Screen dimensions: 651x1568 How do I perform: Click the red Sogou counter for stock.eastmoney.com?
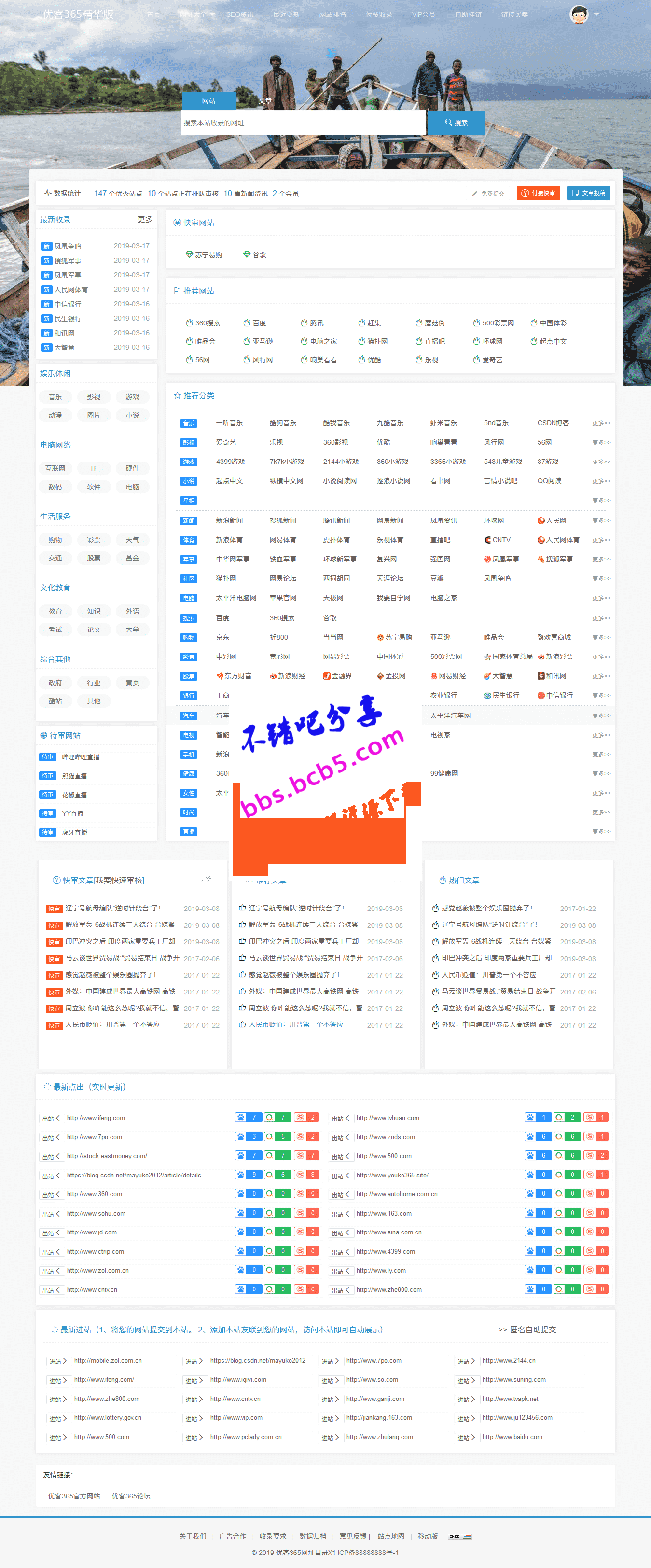click(x=306, y=1155)
